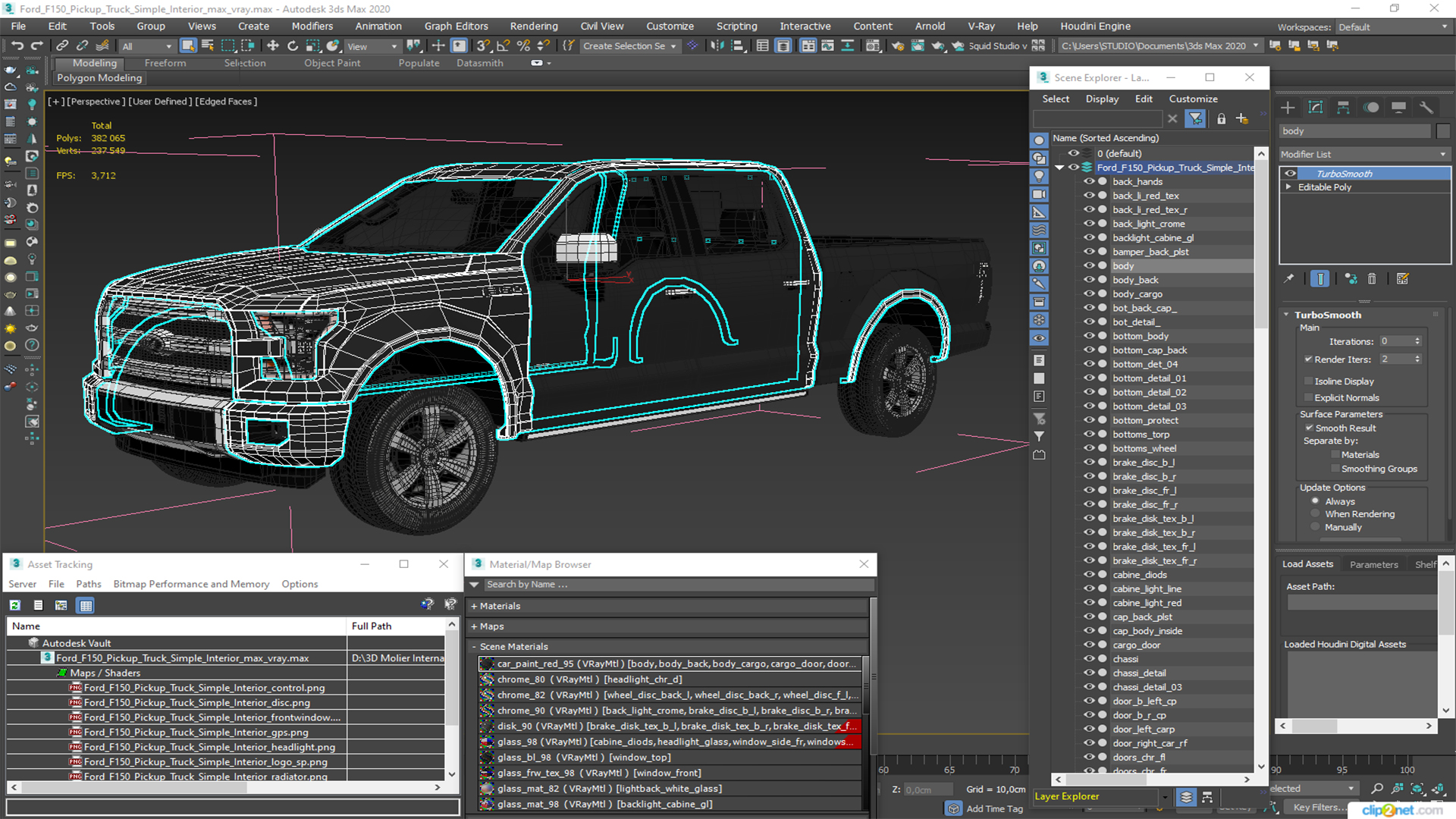Click the Undo arrow icon

(x=17, y=45)
